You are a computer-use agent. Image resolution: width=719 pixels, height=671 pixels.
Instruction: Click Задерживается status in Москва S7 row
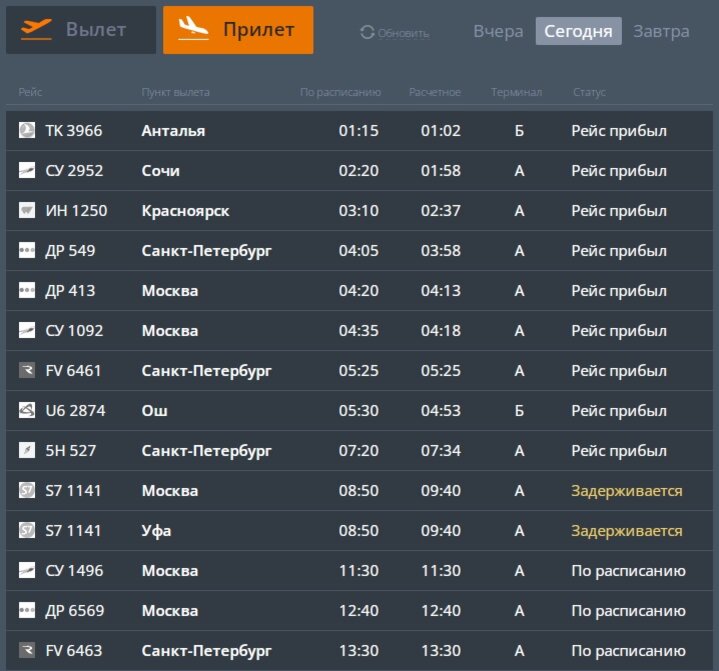(626, 491)
